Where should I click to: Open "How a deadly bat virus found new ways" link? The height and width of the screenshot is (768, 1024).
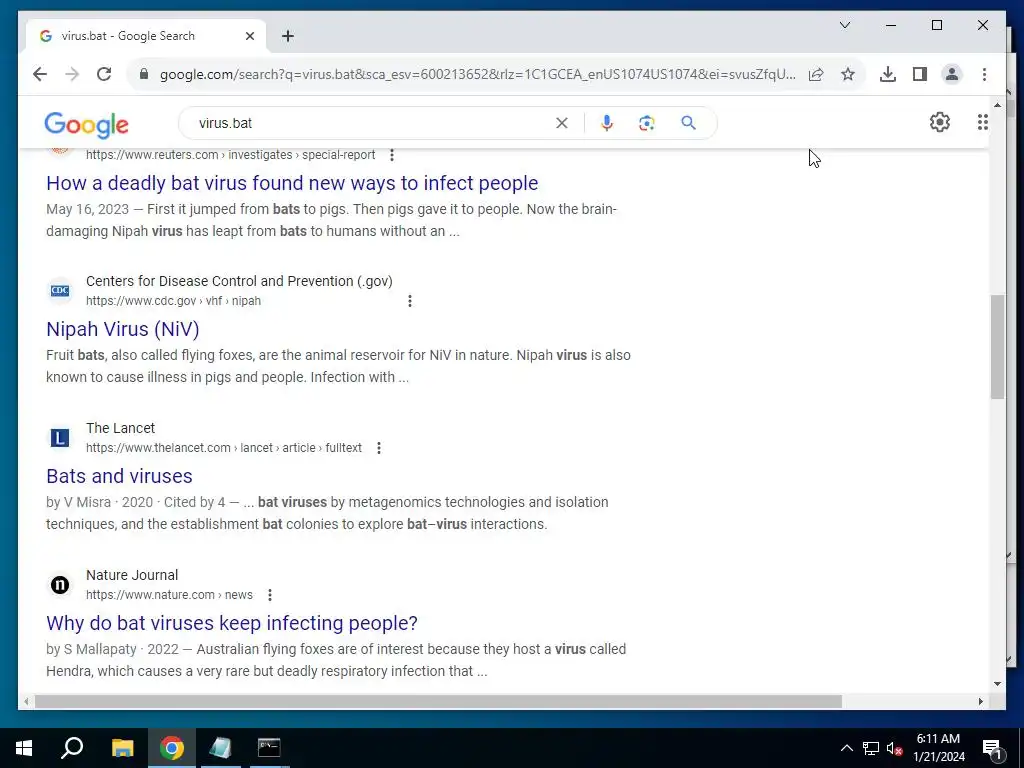coord(292,183)
